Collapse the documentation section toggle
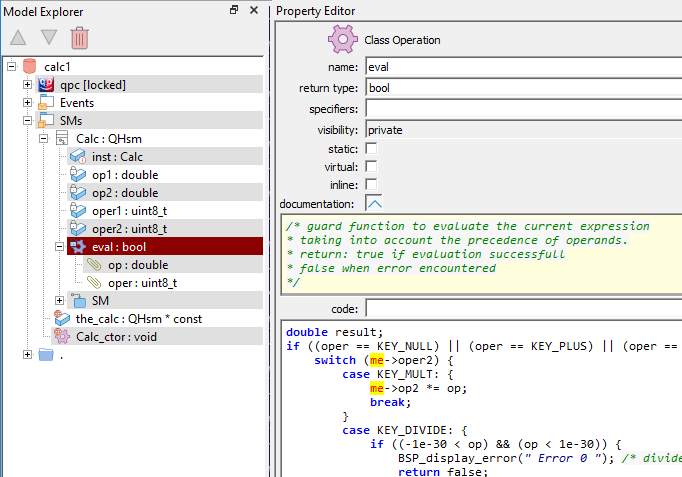 (374, 203)
